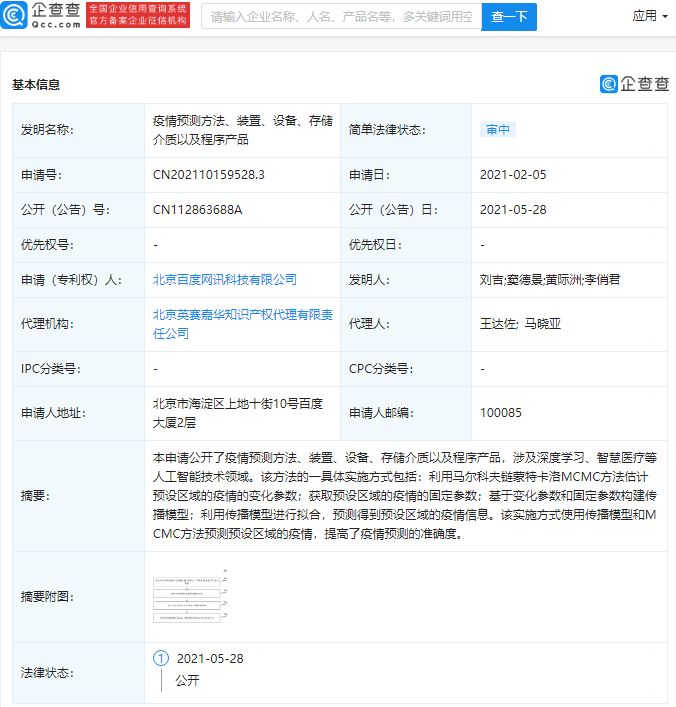Focus the company name search field

click(341, 17)
